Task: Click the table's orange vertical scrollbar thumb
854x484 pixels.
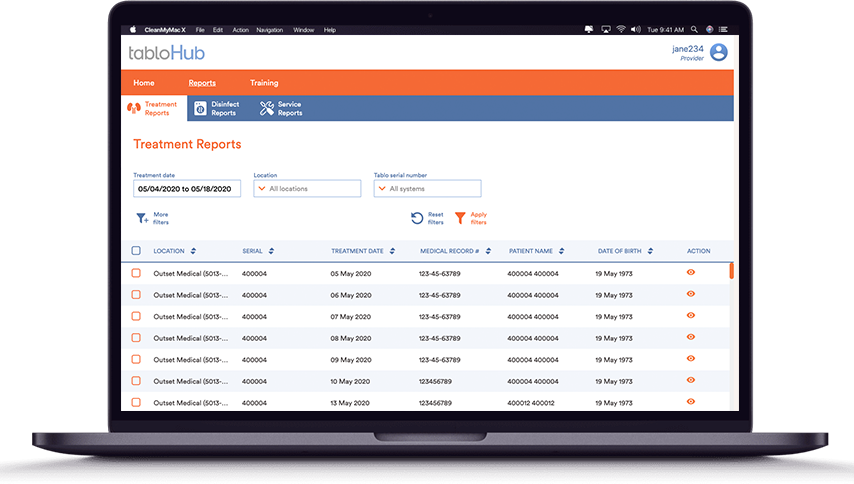Action: [731, 271]
